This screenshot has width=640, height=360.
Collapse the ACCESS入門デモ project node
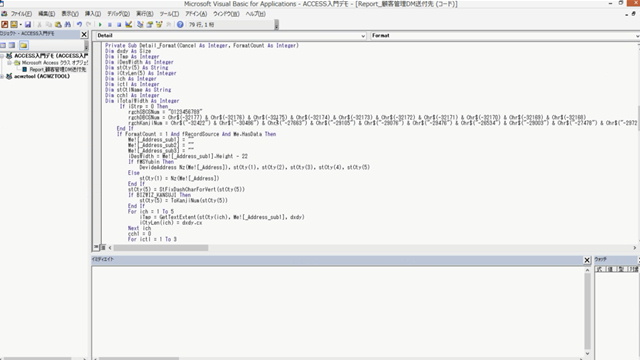tap(2, 56)
